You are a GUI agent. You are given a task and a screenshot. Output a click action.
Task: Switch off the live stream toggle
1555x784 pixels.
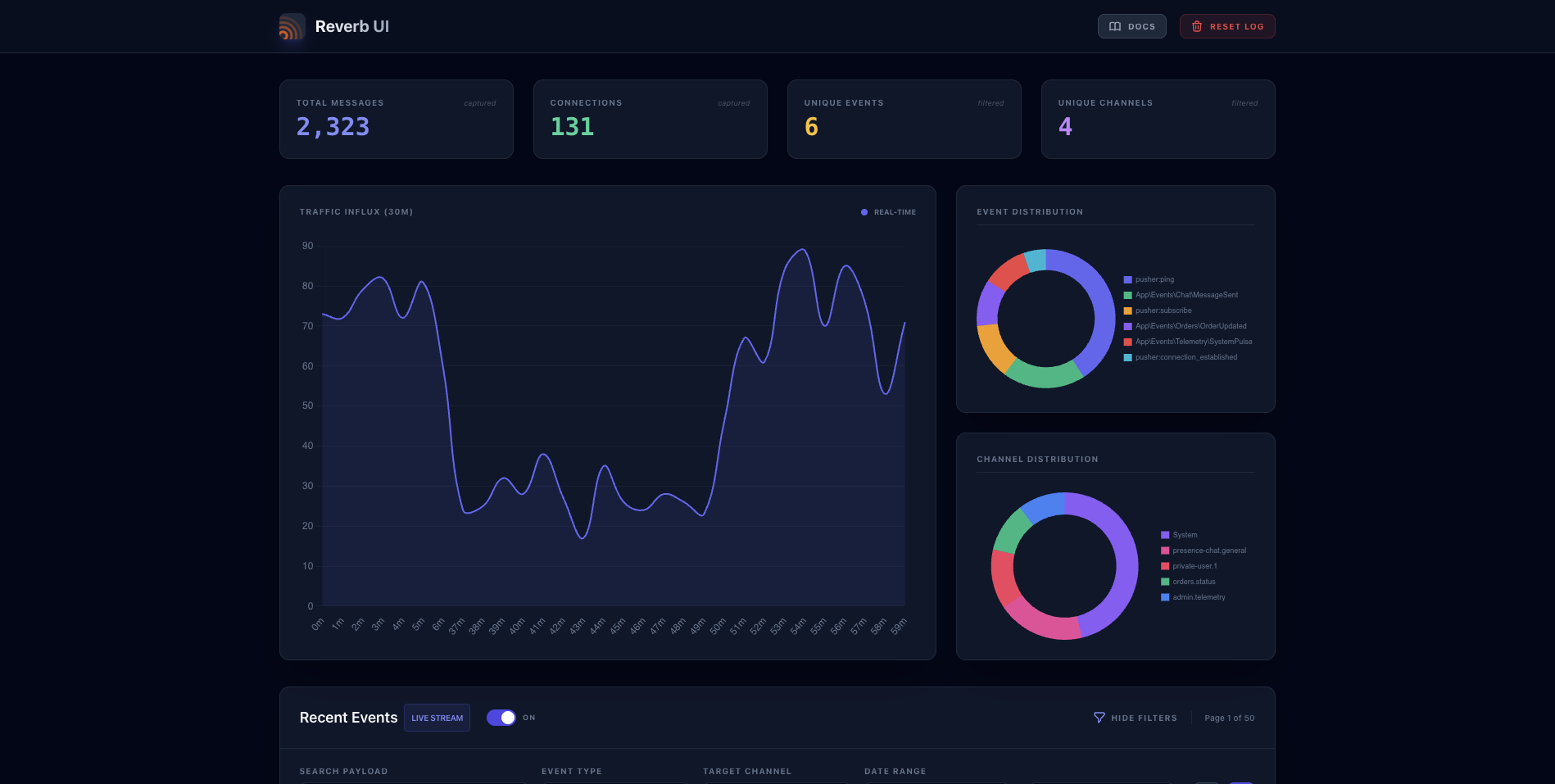tap(500, 718)
